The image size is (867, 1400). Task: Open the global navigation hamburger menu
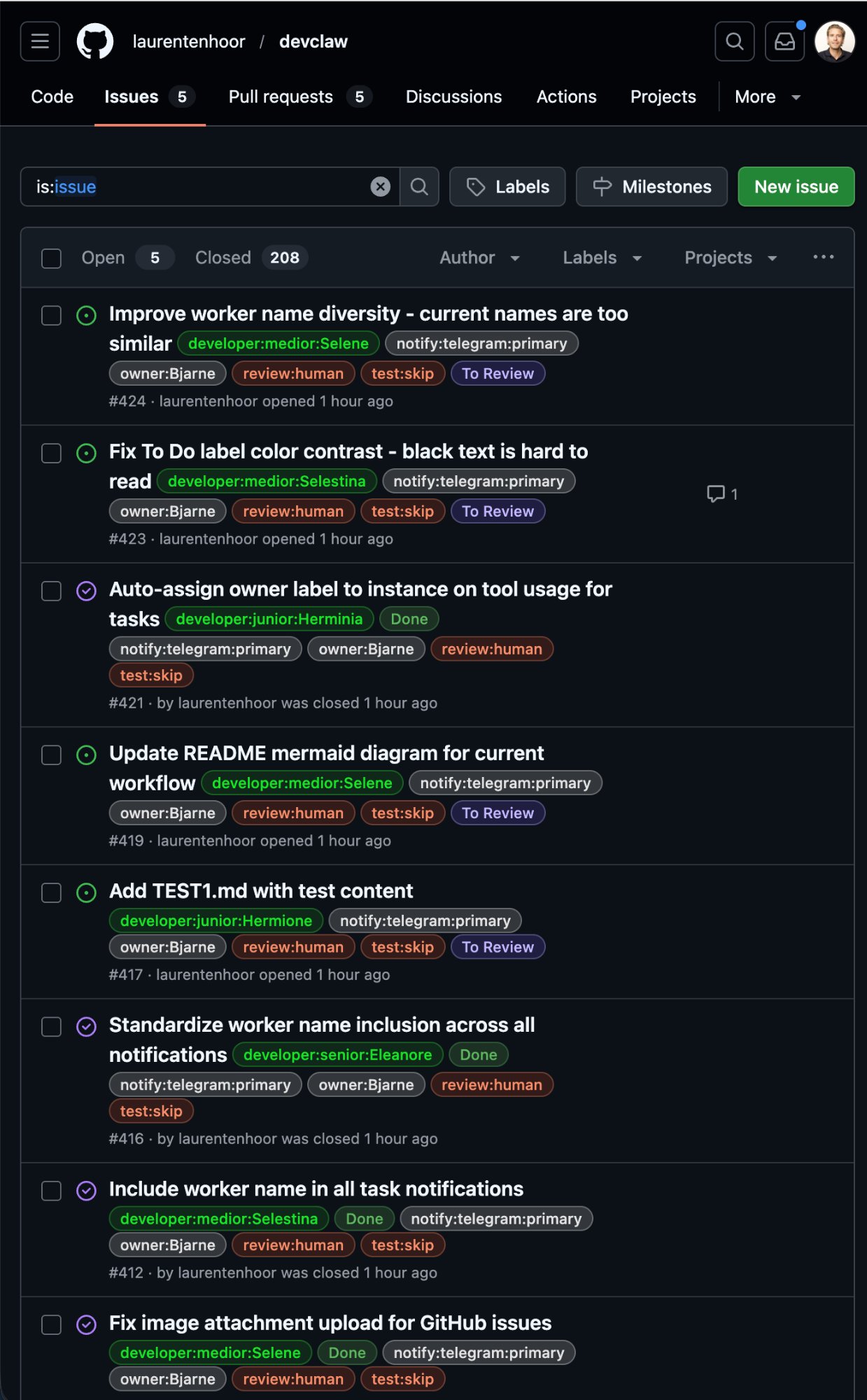click(39, 41)
